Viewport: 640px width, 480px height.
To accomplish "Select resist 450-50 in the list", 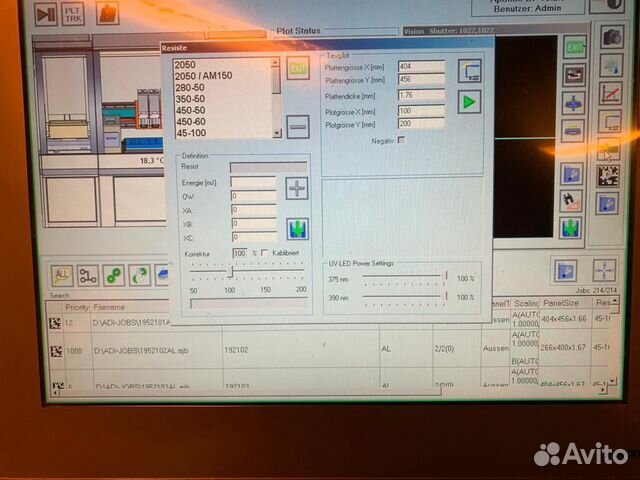I will [x=191, y=110].
